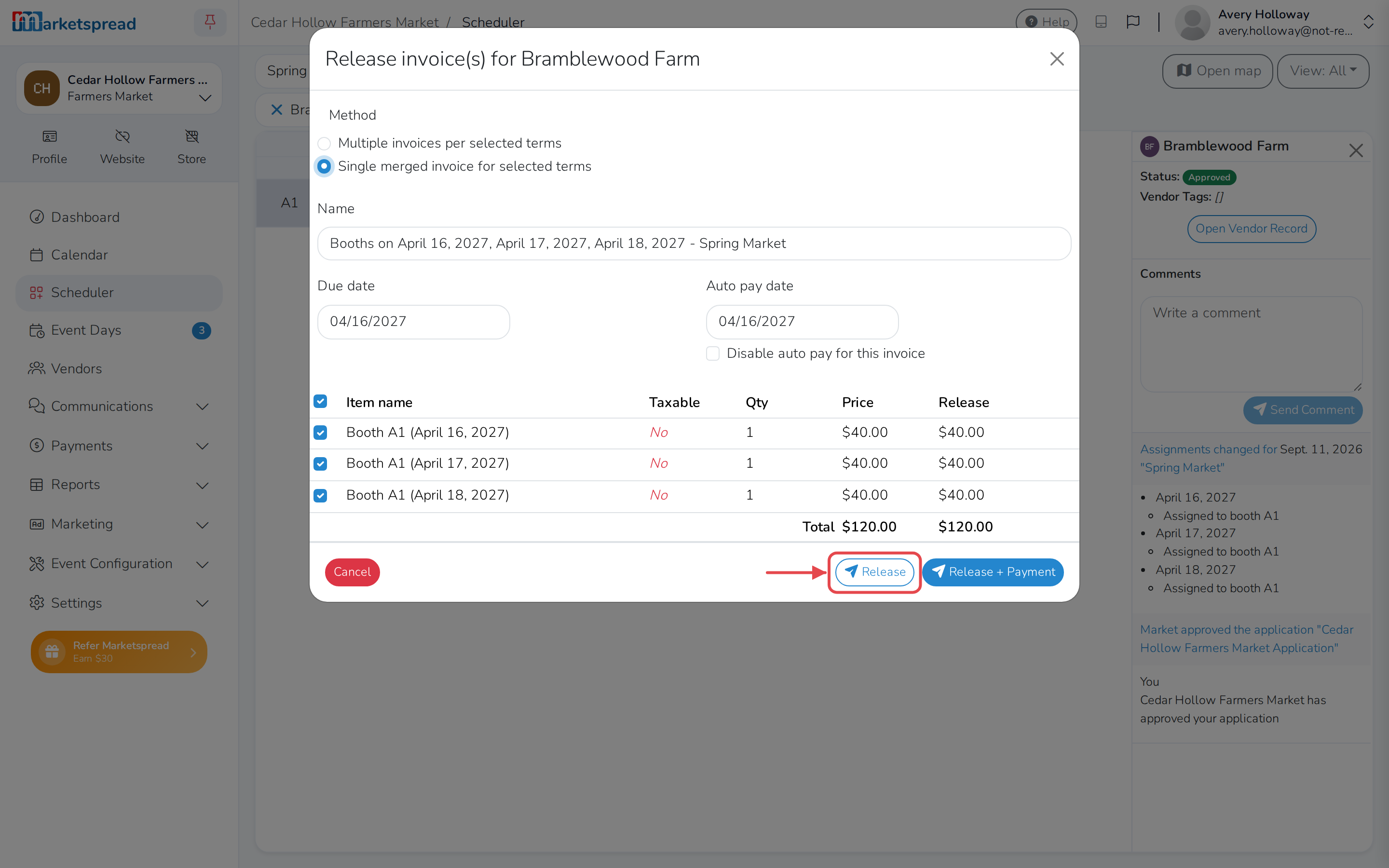1389x868 pixels.
Task: Select Multiple invoices per selected terms
Action: coord(324,143)
